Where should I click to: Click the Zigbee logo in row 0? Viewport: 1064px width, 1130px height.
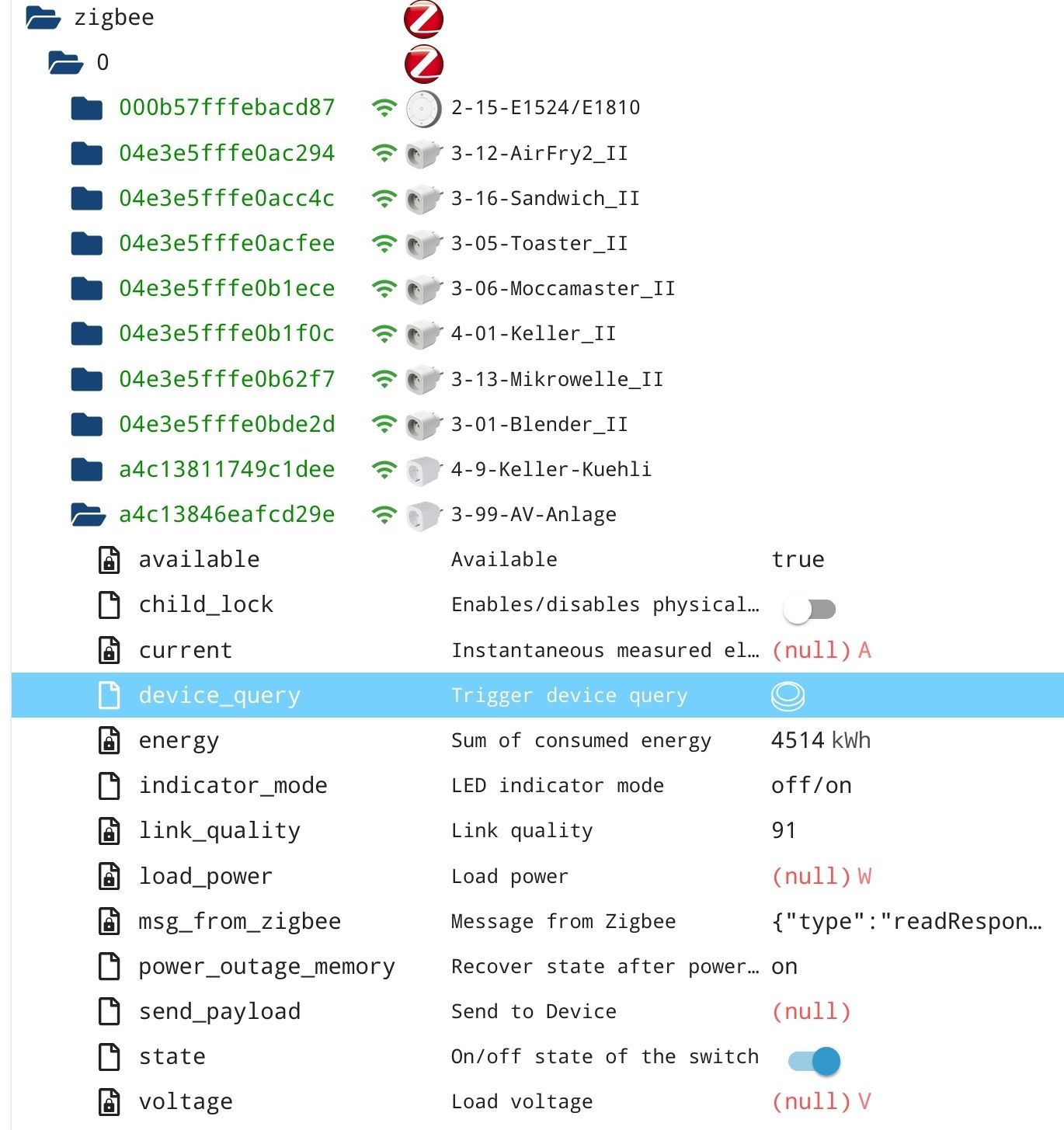pos(424,64)
